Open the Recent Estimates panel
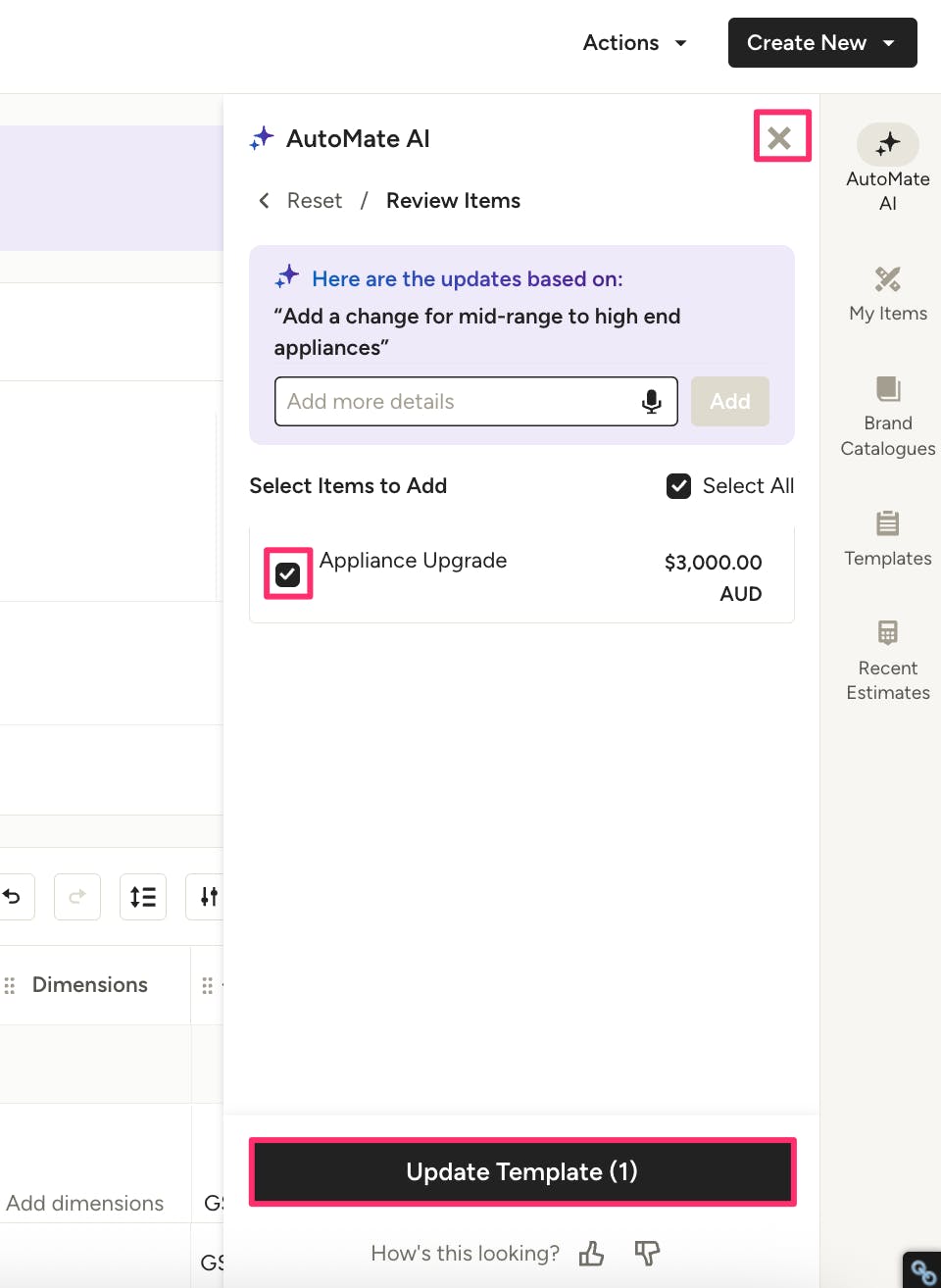 click(887, 660)
